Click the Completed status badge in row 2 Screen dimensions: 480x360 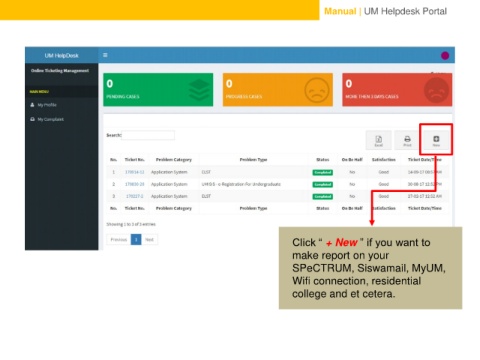(x=323, y=184)
